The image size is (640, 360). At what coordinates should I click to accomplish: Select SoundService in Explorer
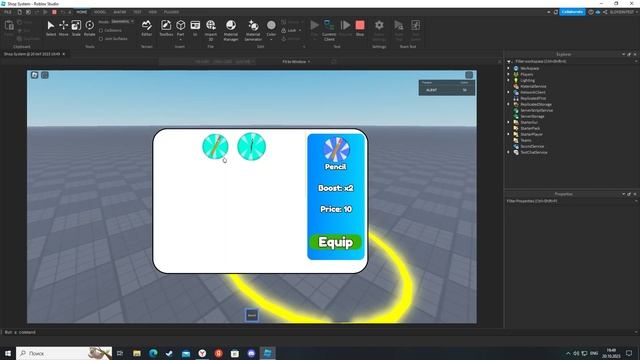coord(532,146)
